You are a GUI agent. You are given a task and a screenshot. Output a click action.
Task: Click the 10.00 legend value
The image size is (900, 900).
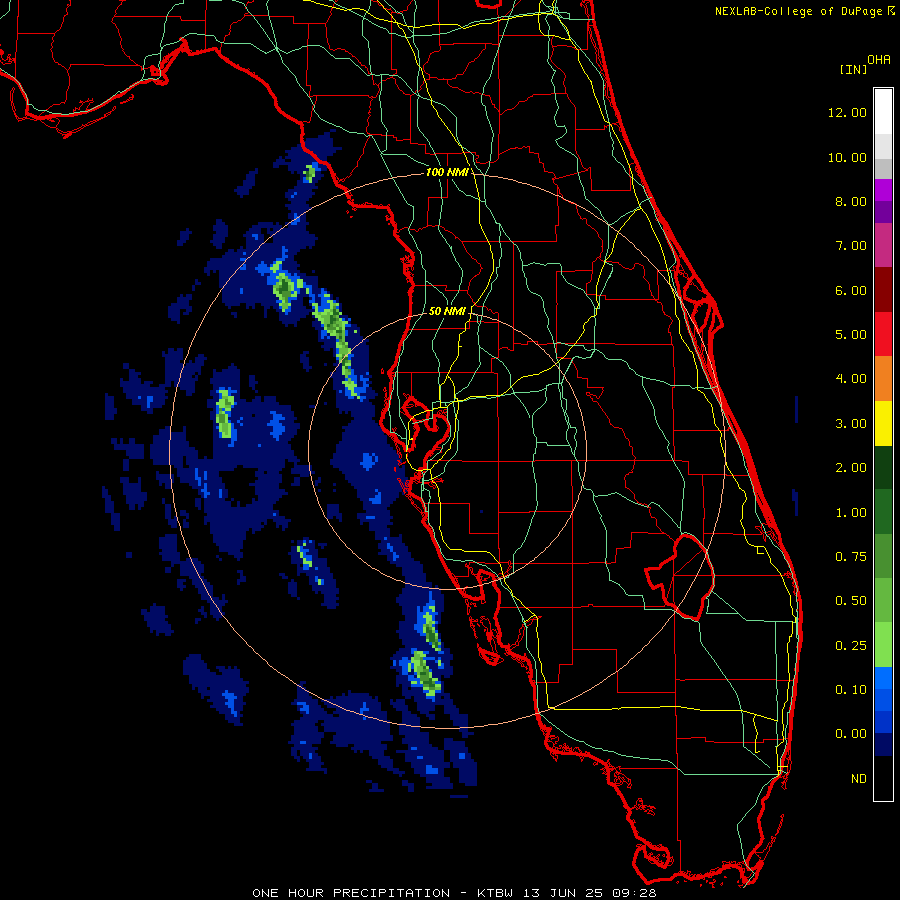coord(847,157)
